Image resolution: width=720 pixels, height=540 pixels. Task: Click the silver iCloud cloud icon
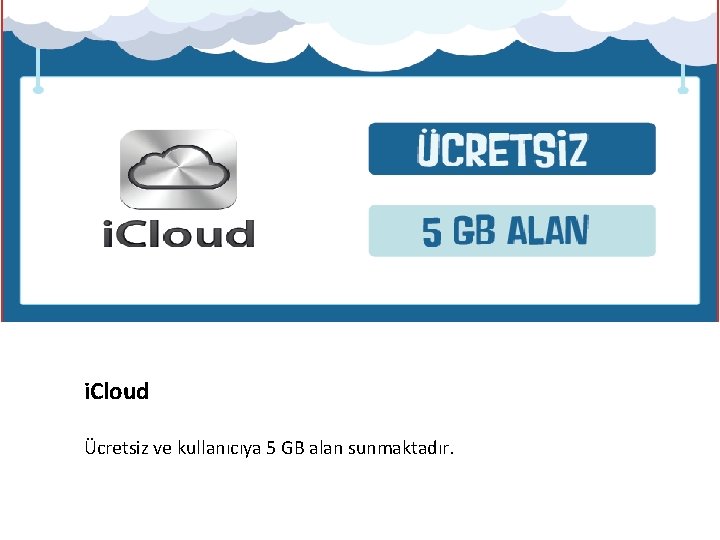[x=178, y=169]
